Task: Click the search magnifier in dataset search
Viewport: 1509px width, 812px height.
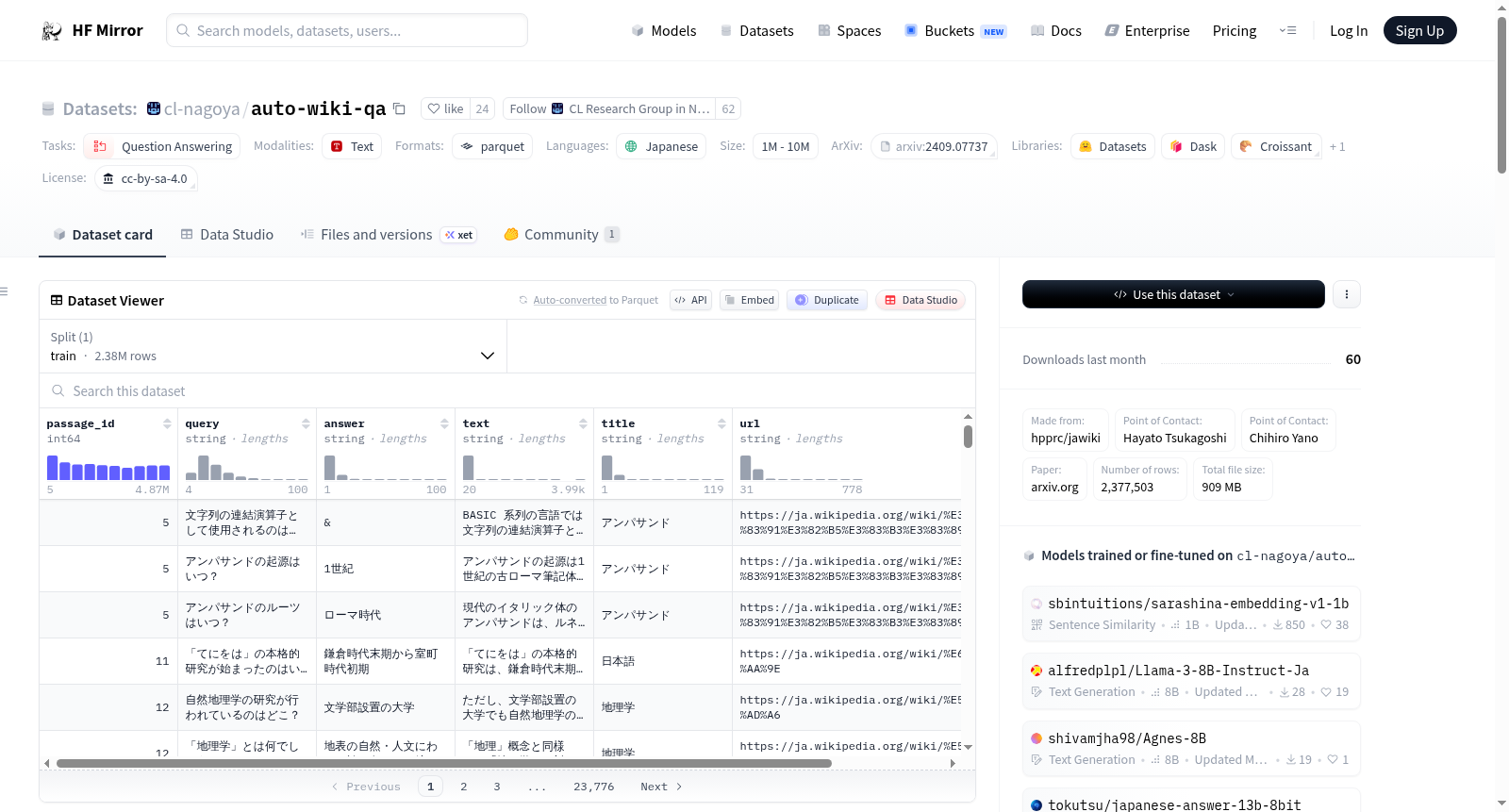Action: [58, 390]
